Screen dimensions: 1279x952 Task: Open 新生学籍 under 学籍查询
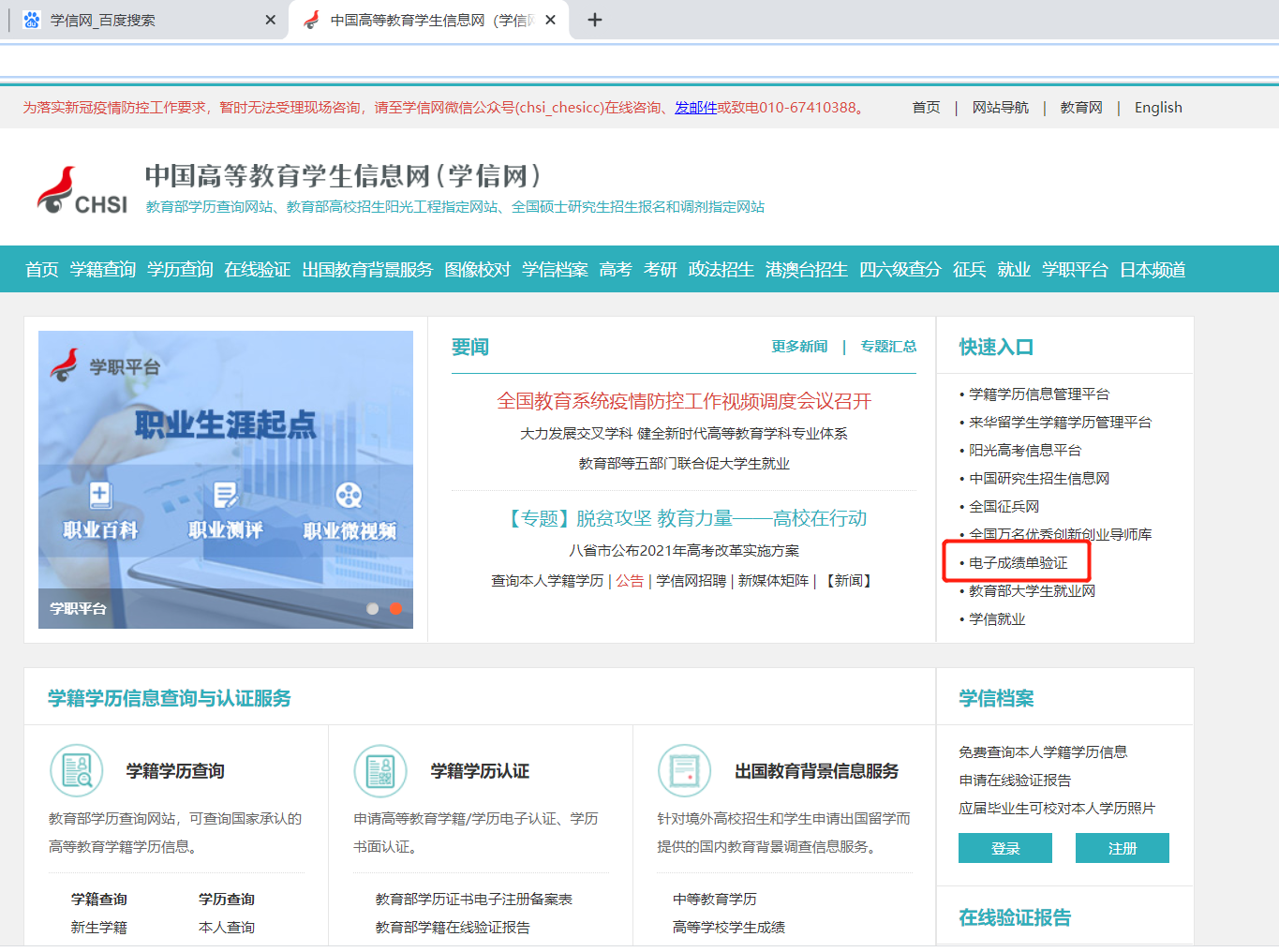[99, 928]
